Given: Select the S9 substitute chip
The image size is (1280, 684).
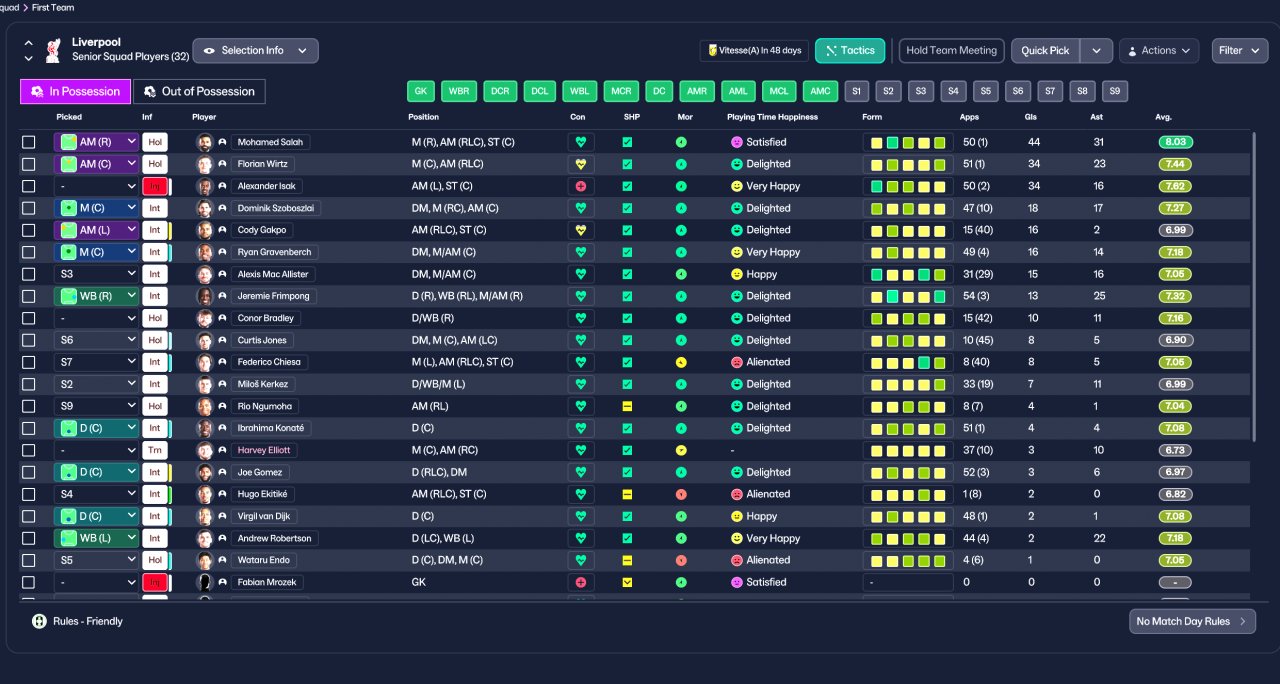Looking at the screenshot, I should (x=1115, y=91).
